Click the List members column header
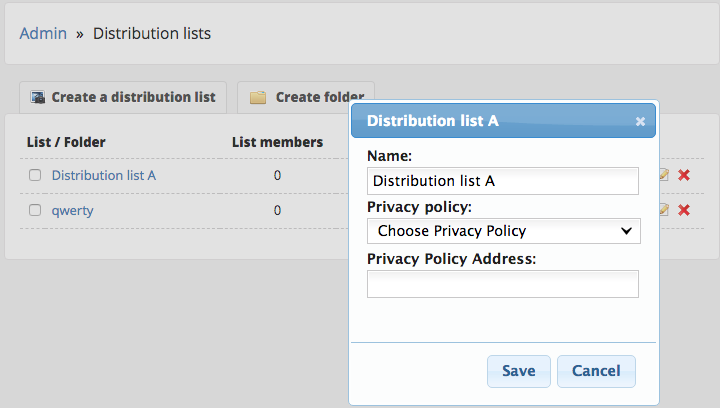This screenshot has width=720, height=408. [277, 142]
